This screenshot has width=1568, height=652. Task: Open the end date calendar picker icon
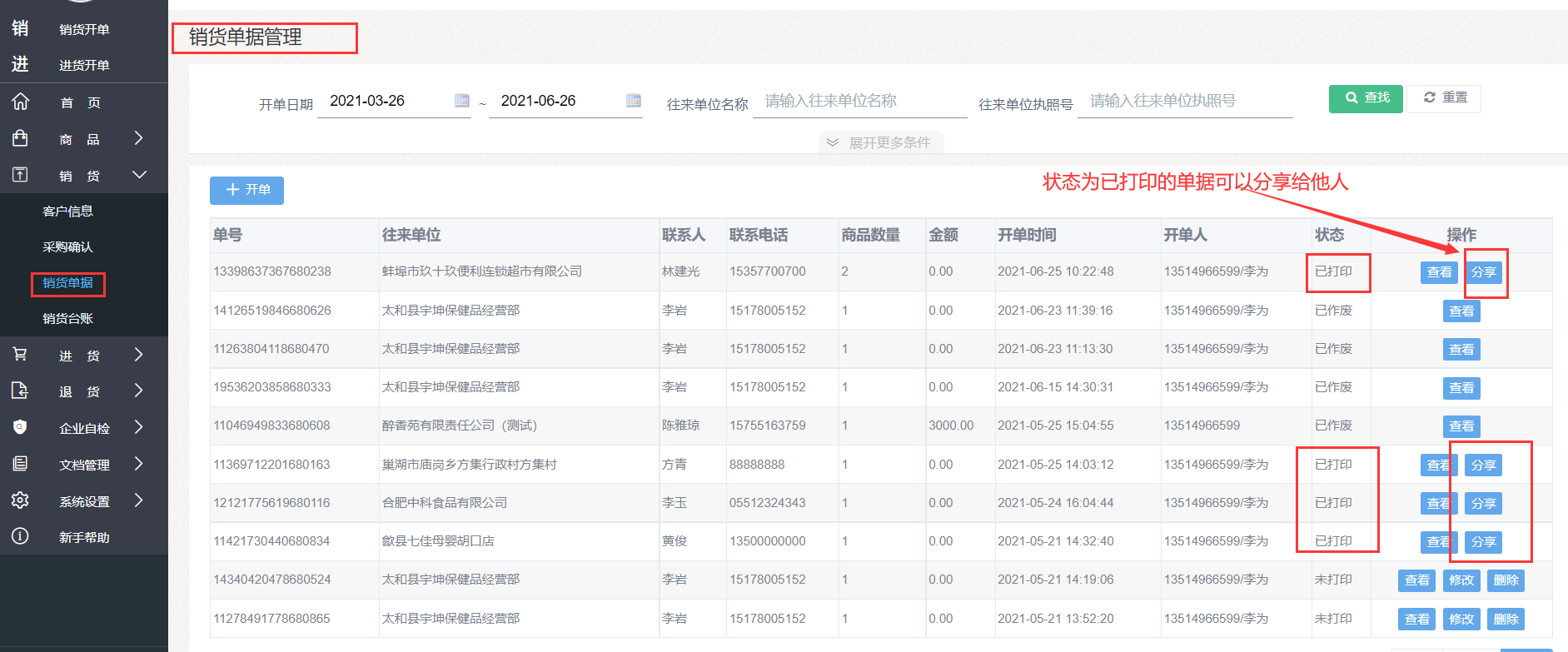634,101
